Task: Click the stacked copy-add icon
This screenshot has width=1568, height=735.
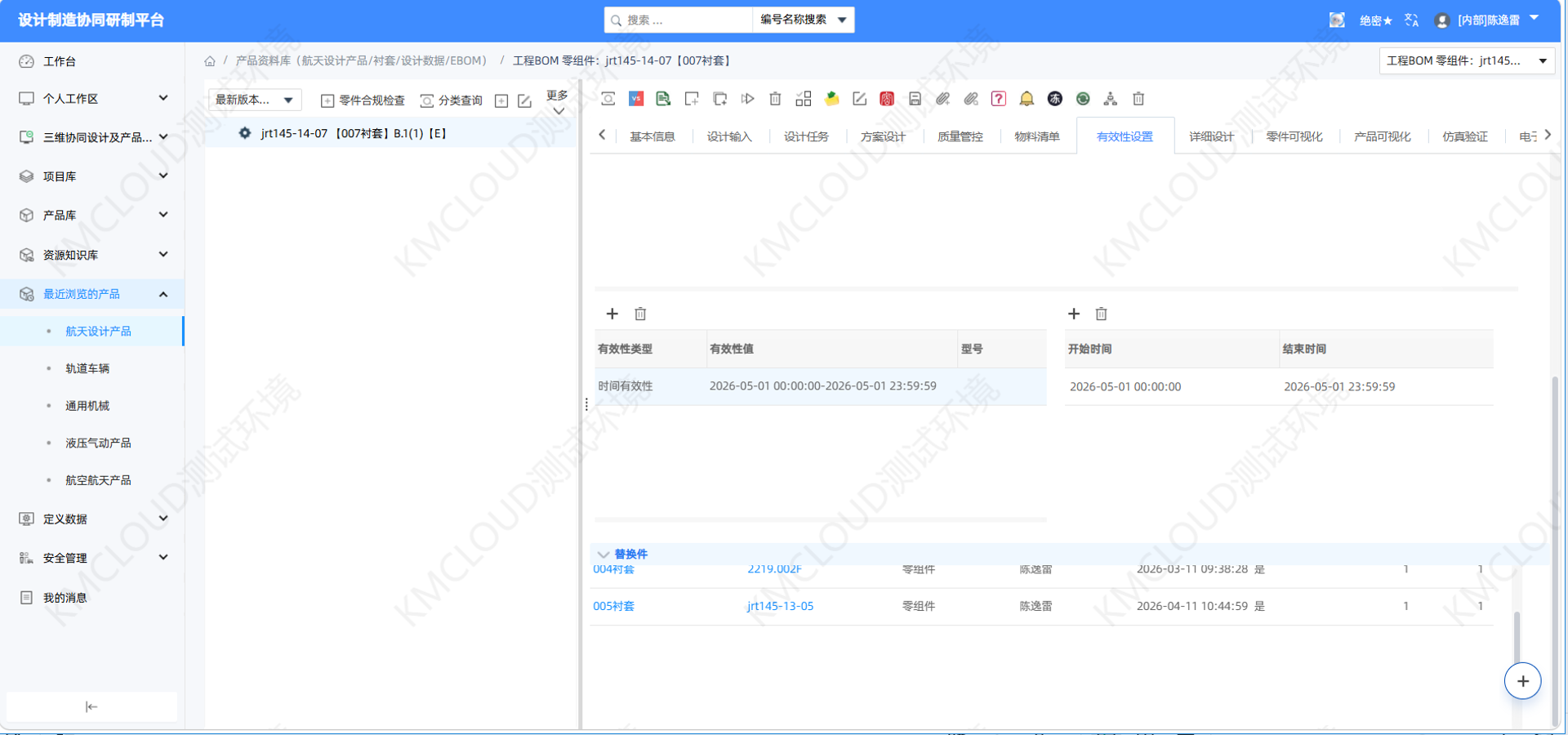Action: (x=719, y=99)
